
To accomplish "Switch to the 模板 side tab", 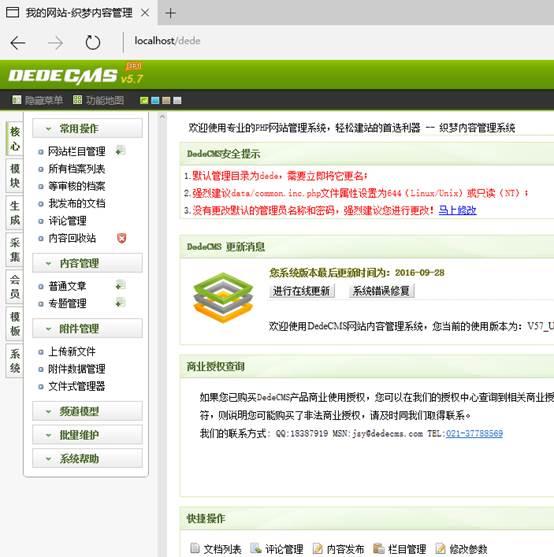I will click(15, 323).
